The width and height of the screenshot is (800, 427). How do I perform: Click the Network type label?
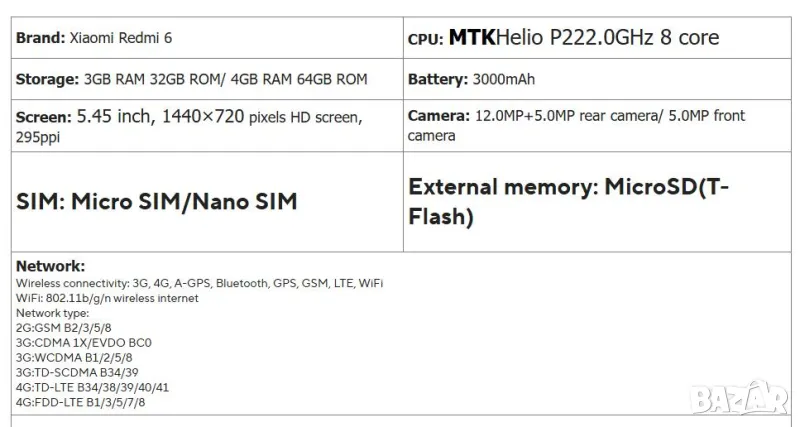[x=52, y=313]
